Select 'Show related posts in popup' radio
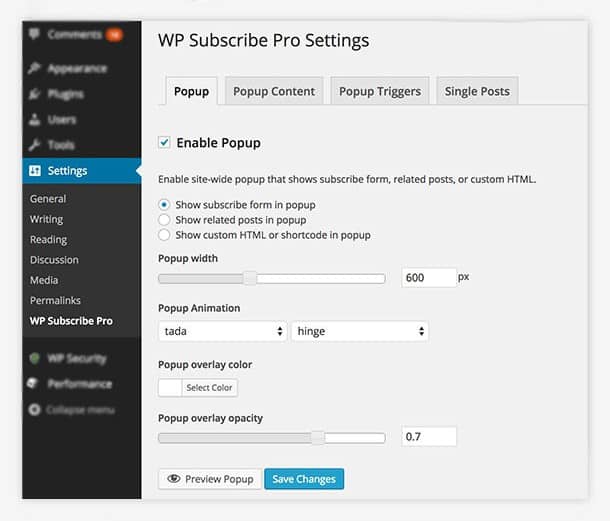The image size is (610, 521). [x=165, y=220]
